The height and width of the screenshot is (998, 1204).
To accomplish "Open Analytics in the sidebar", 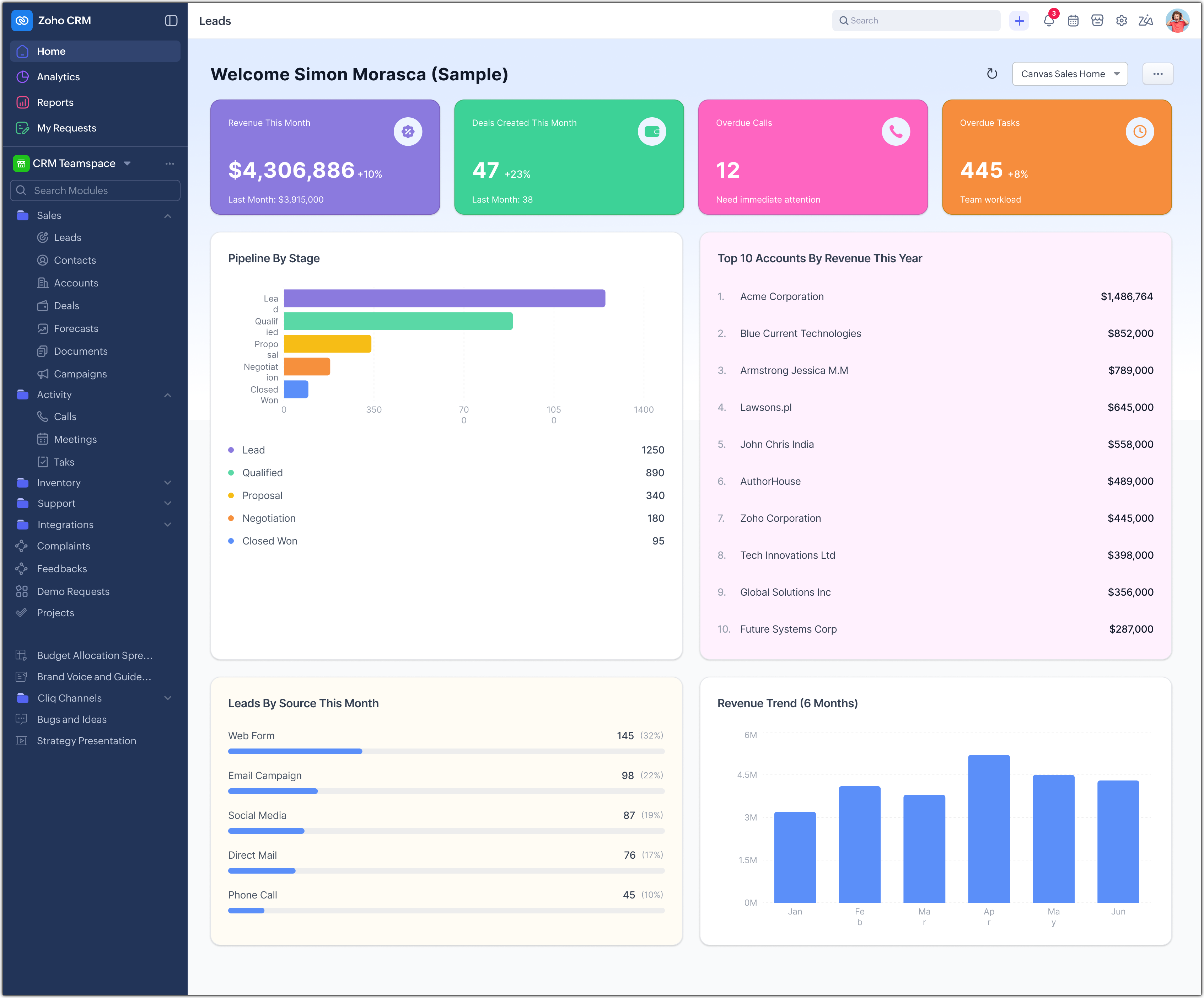I will 58,77.
